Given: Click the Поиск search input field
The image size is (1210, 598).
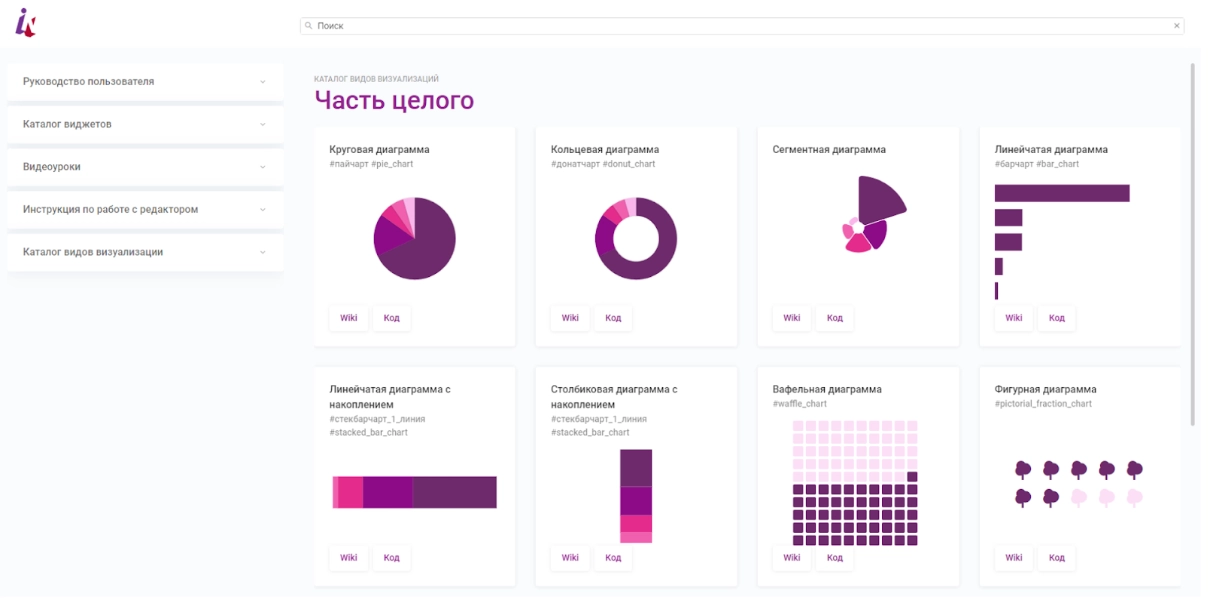Looking at the screenshot, I should point(740,26).
